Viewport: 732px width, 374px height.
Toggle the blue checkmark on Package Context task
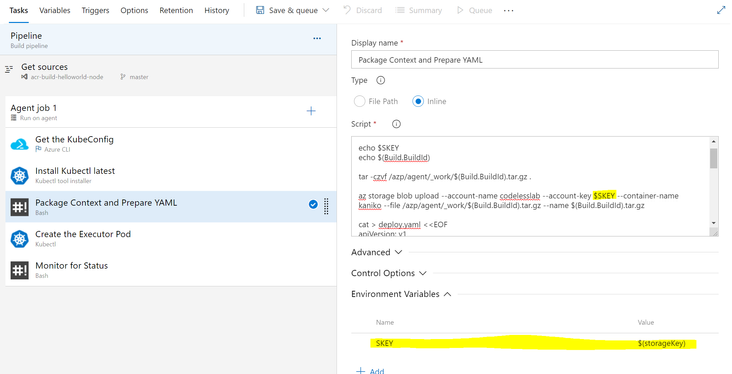point(313,204)
